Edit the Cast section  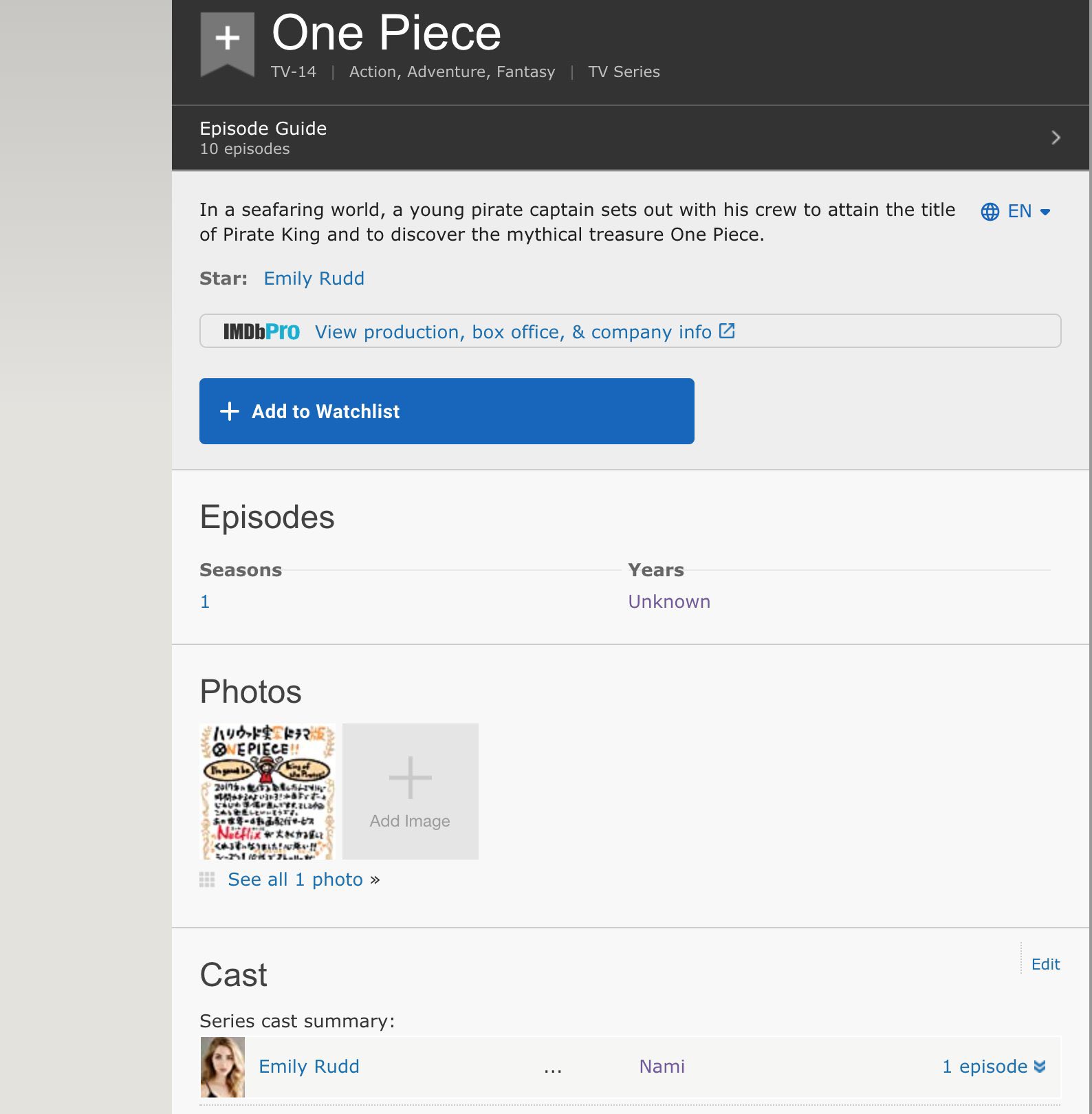click(1045, 964)
